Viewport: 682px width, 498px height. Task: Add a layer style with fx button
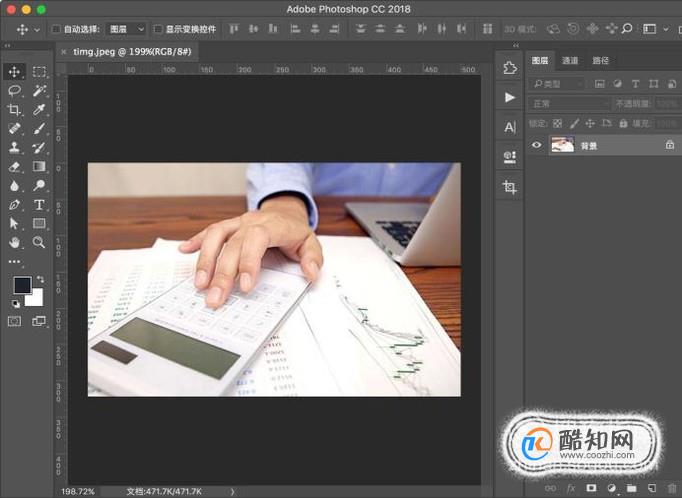pyautogui.click(x=571, y=488)
